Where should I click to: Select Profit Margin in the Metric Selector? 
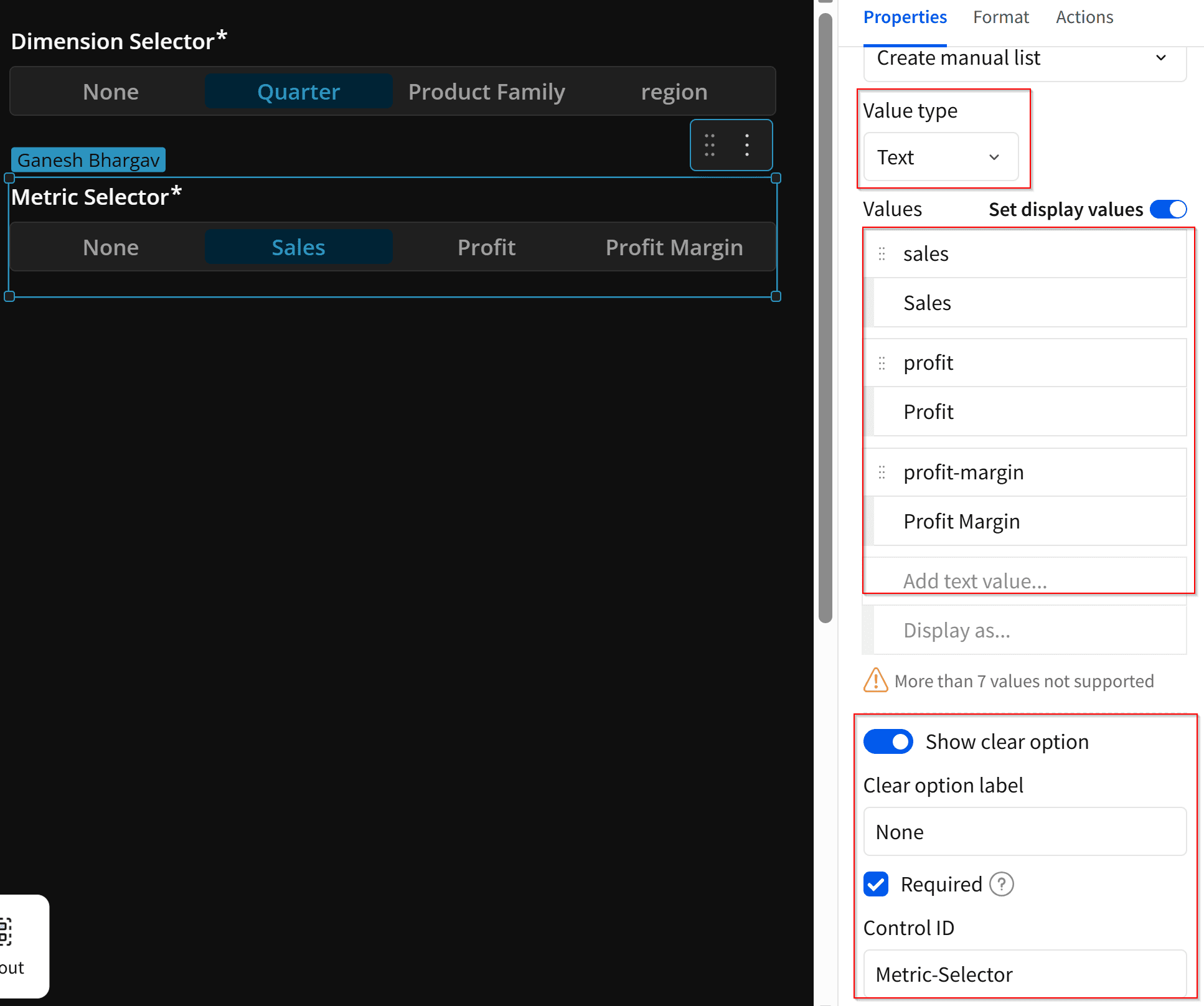point(674,248)
